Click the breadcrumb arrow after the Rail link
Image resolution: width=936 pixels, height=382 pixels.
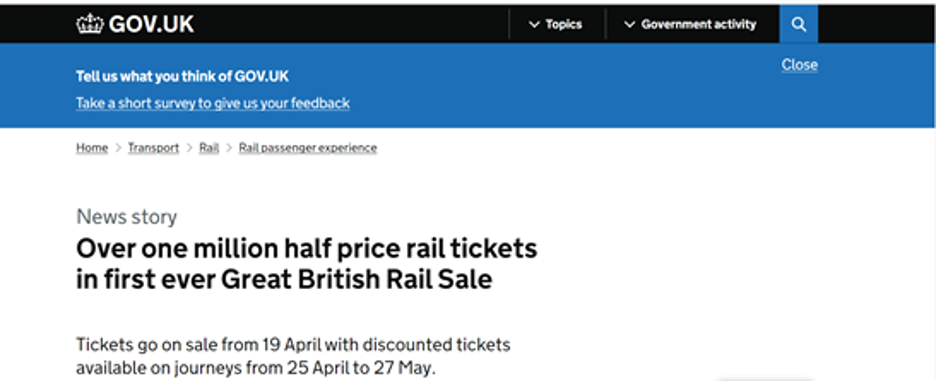click(x=229, y=147)
